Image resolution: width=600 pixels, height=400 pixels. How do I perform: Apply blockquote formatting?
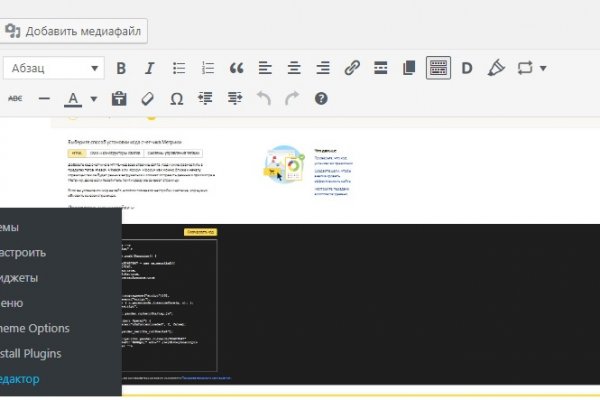pos(237,68)
